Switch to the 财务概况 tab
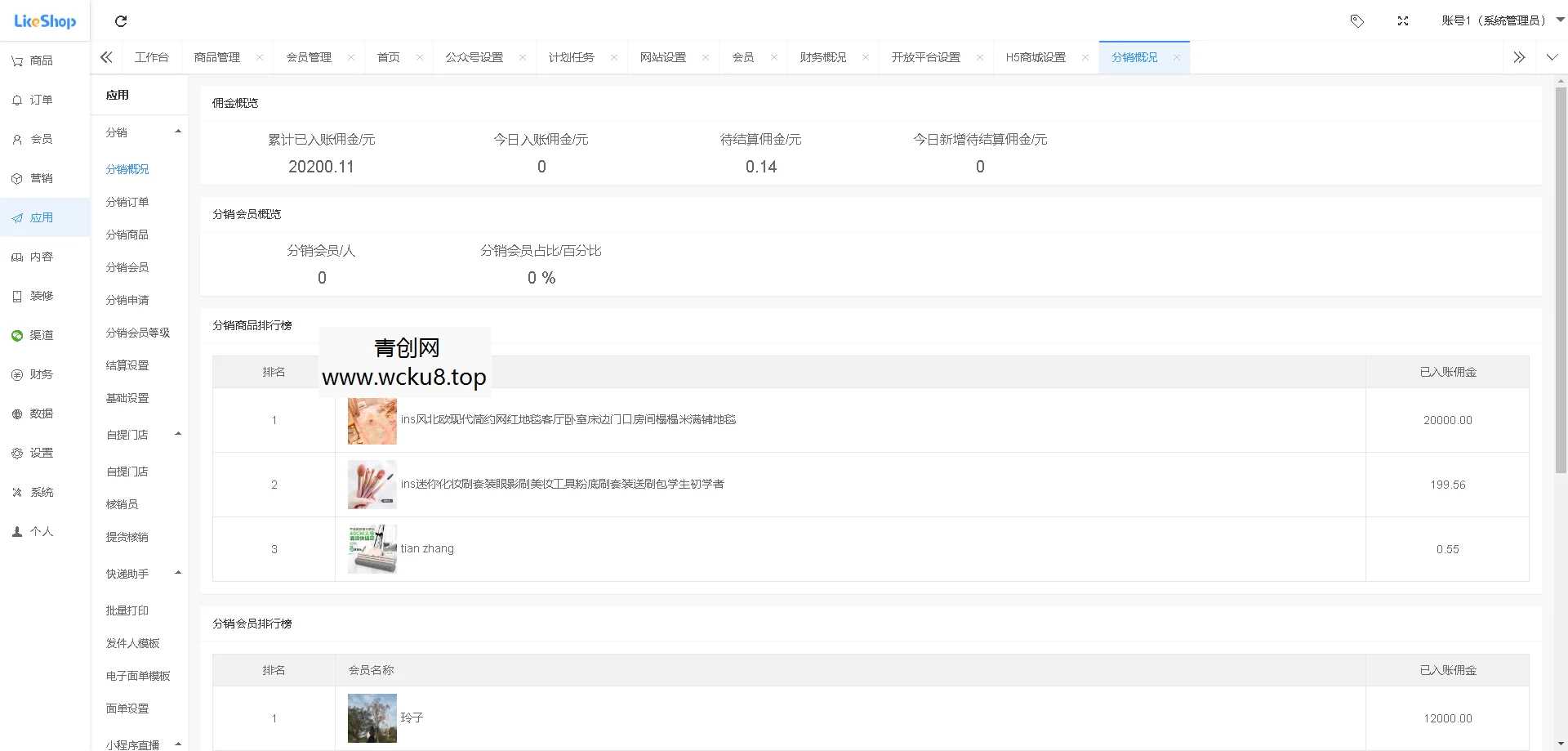1568x751 pixels. pyautogui.click(x=824, y=57)
